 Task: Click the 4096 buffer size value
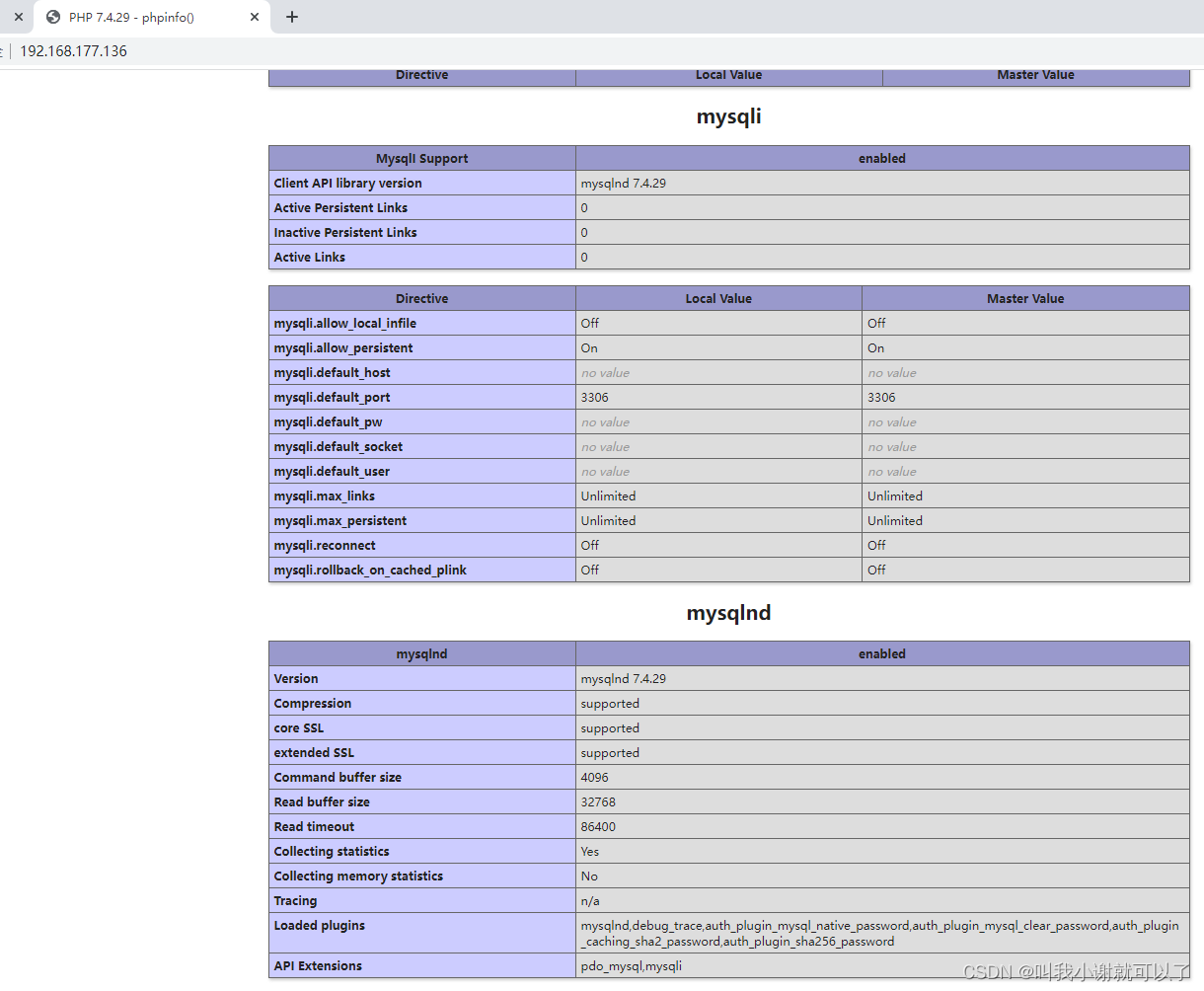coord(595,778)
